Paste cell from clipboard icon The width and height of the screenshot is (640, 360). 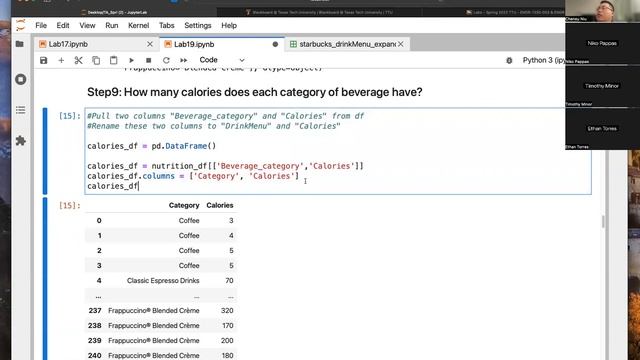point(113,60)
